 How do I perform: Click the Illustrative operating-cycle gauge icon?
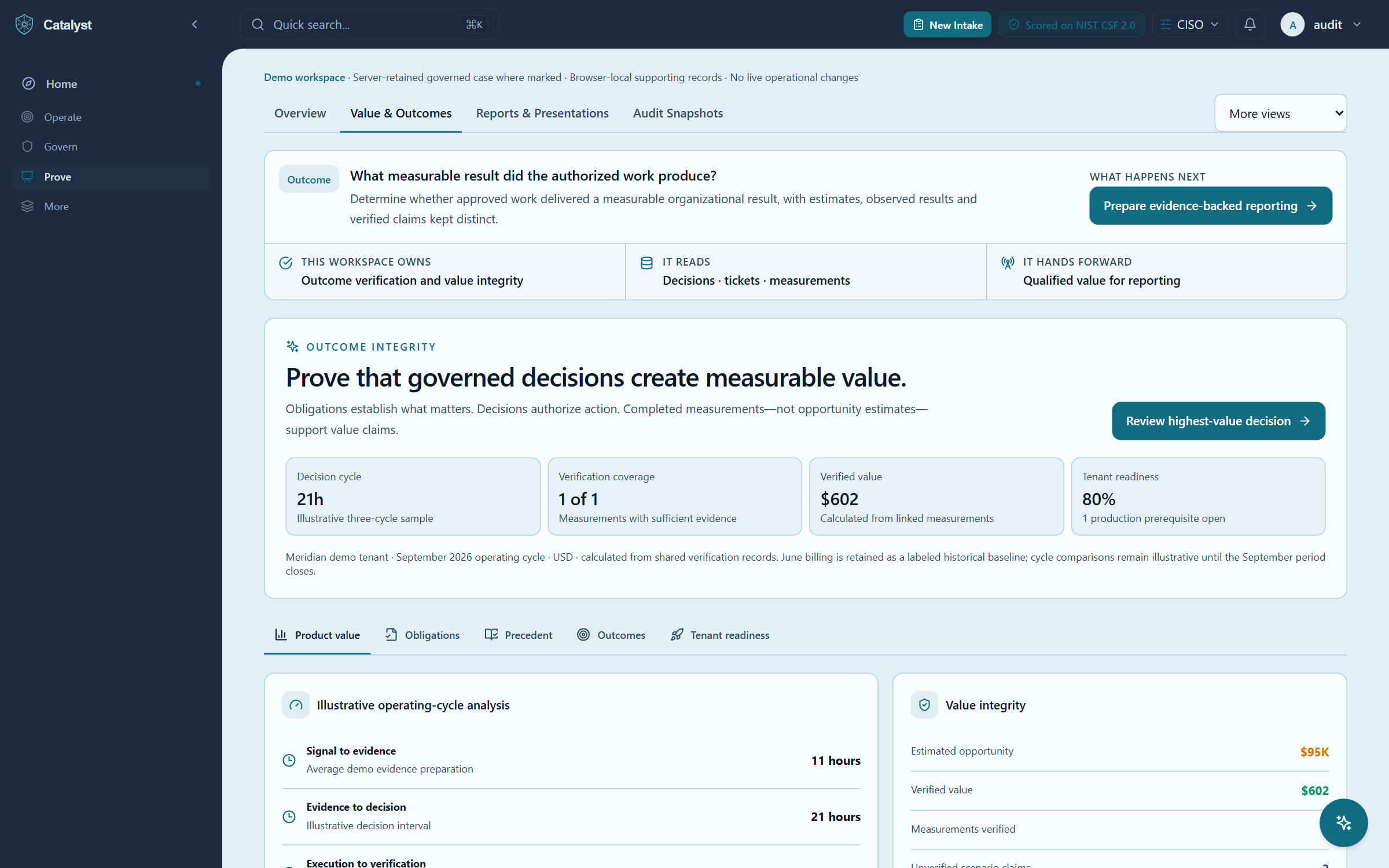click(296, 705)
